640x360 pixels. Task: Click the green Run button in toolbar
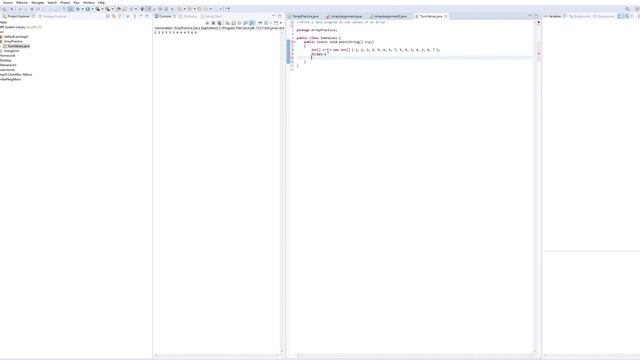(x=87, y=9)
